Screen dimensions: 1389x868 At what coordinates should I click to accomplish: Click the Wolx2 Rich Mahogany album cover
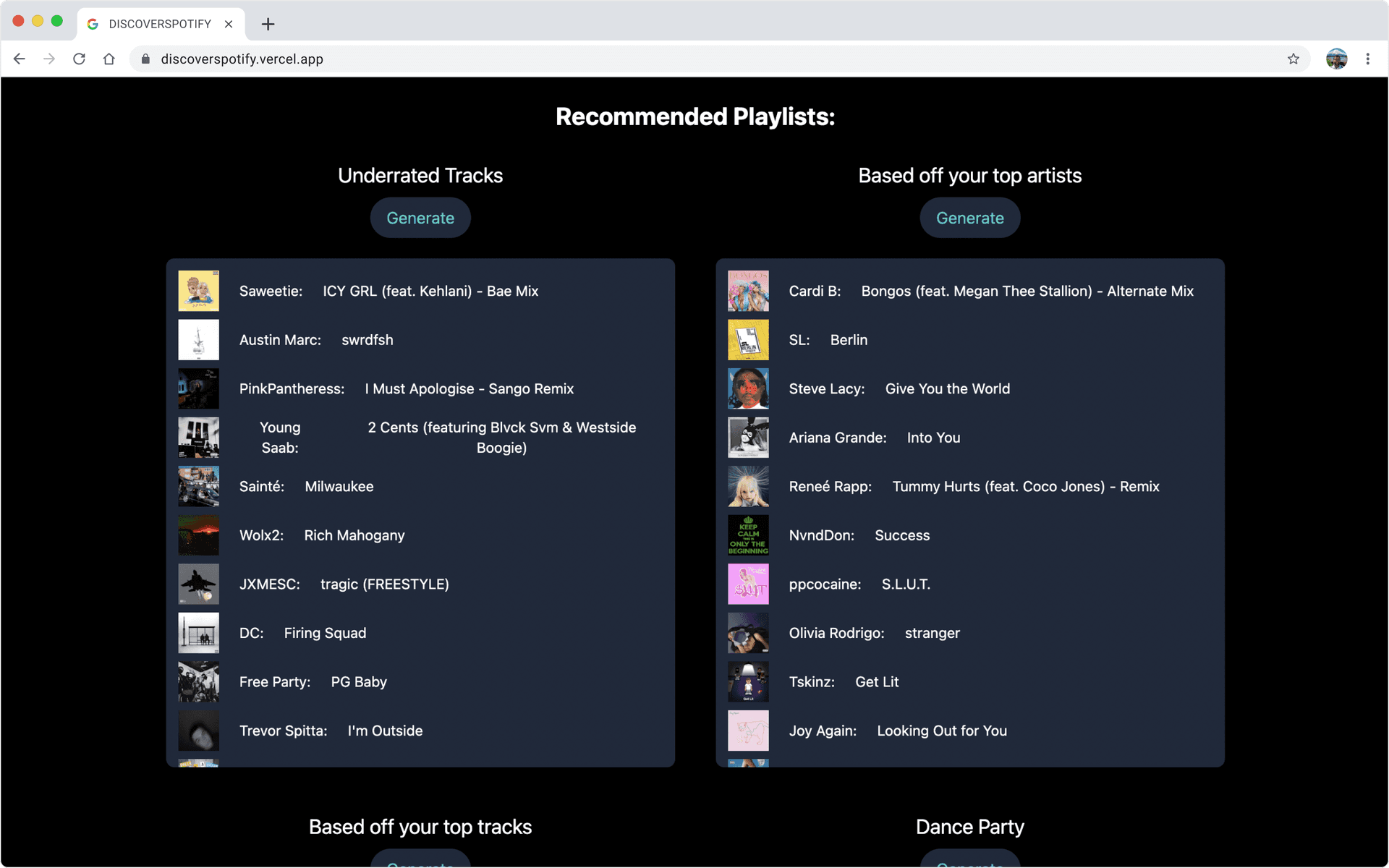click(x=198, y=535)
